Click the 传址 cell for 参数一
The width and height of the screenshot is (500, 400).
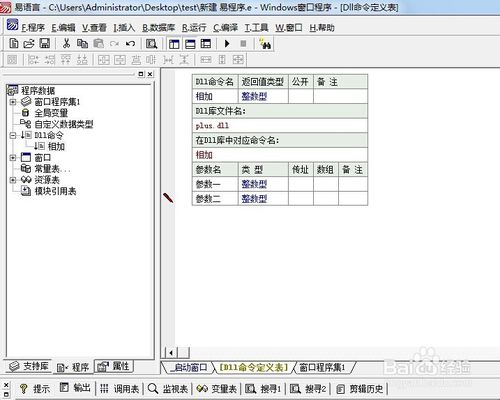[x=301, y=184]
